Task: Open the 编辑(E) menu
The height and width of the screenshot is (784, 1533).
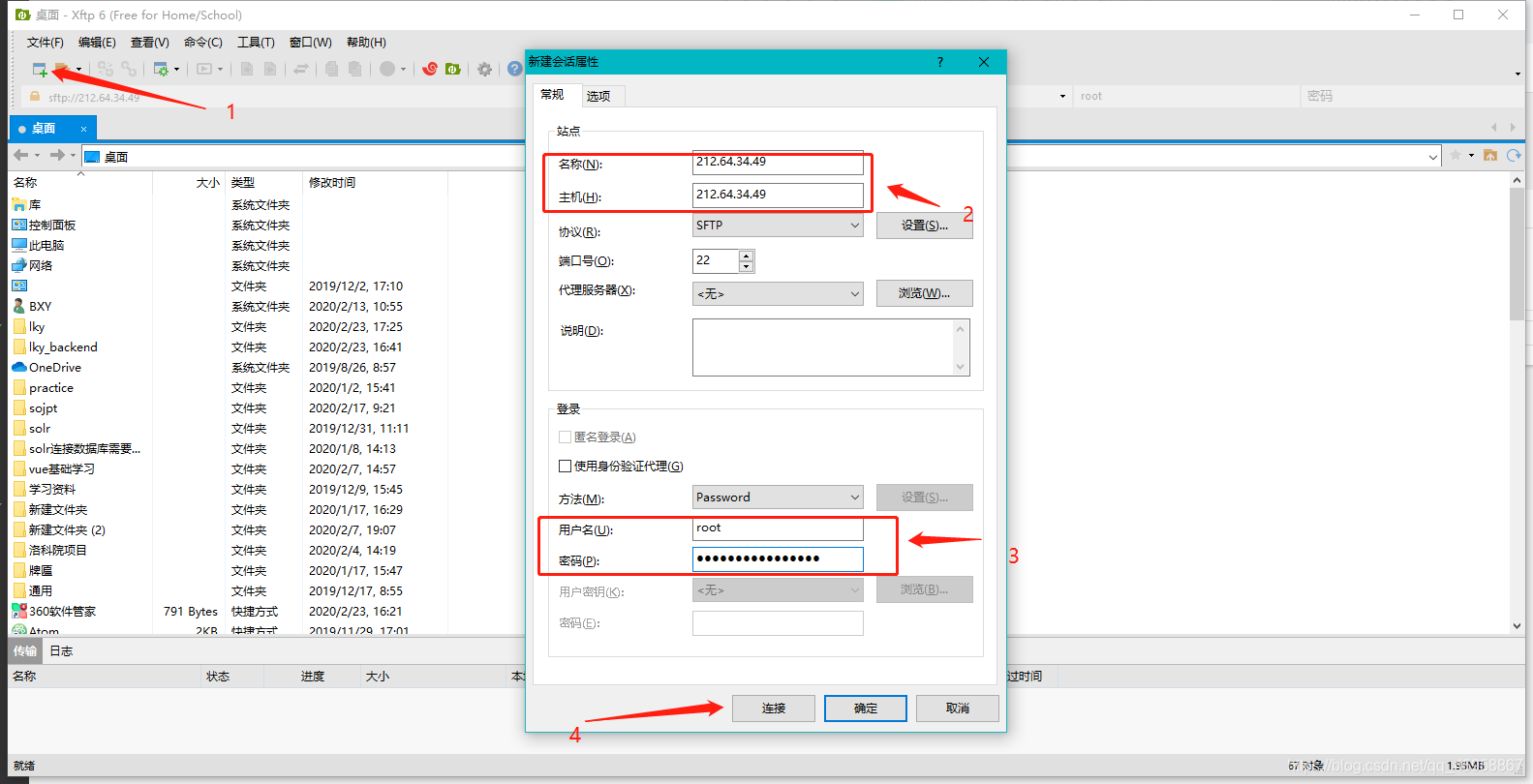Action: pos(97,42)
